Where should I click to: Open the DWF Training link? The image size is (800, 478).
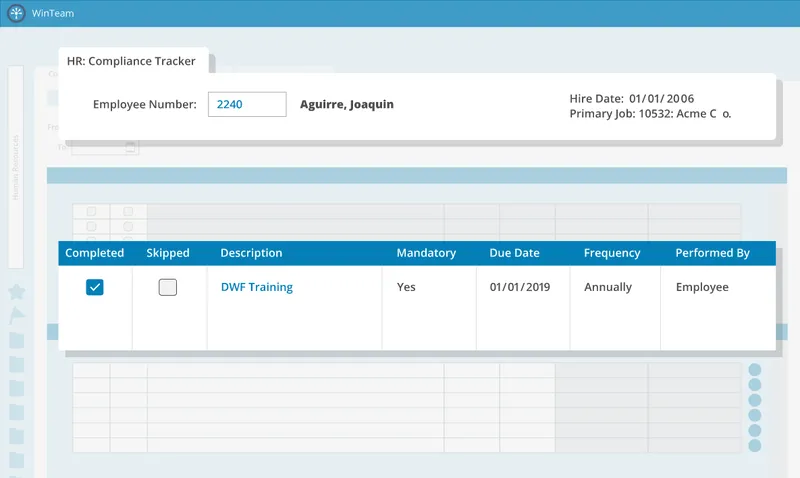tap(257, 287)
